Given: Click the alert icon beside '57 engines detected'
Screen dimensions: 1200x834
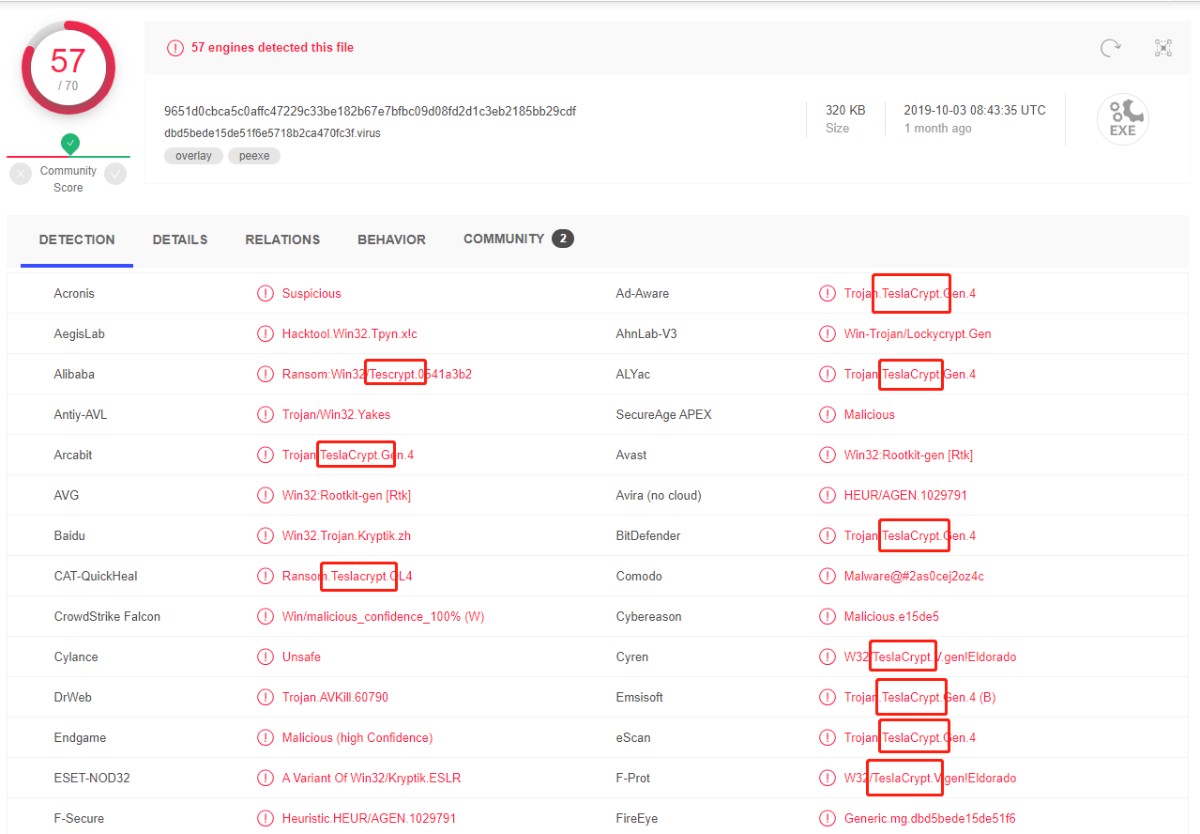Looking at the screenshot, I should pyautogui.click(x=175, y=48).
